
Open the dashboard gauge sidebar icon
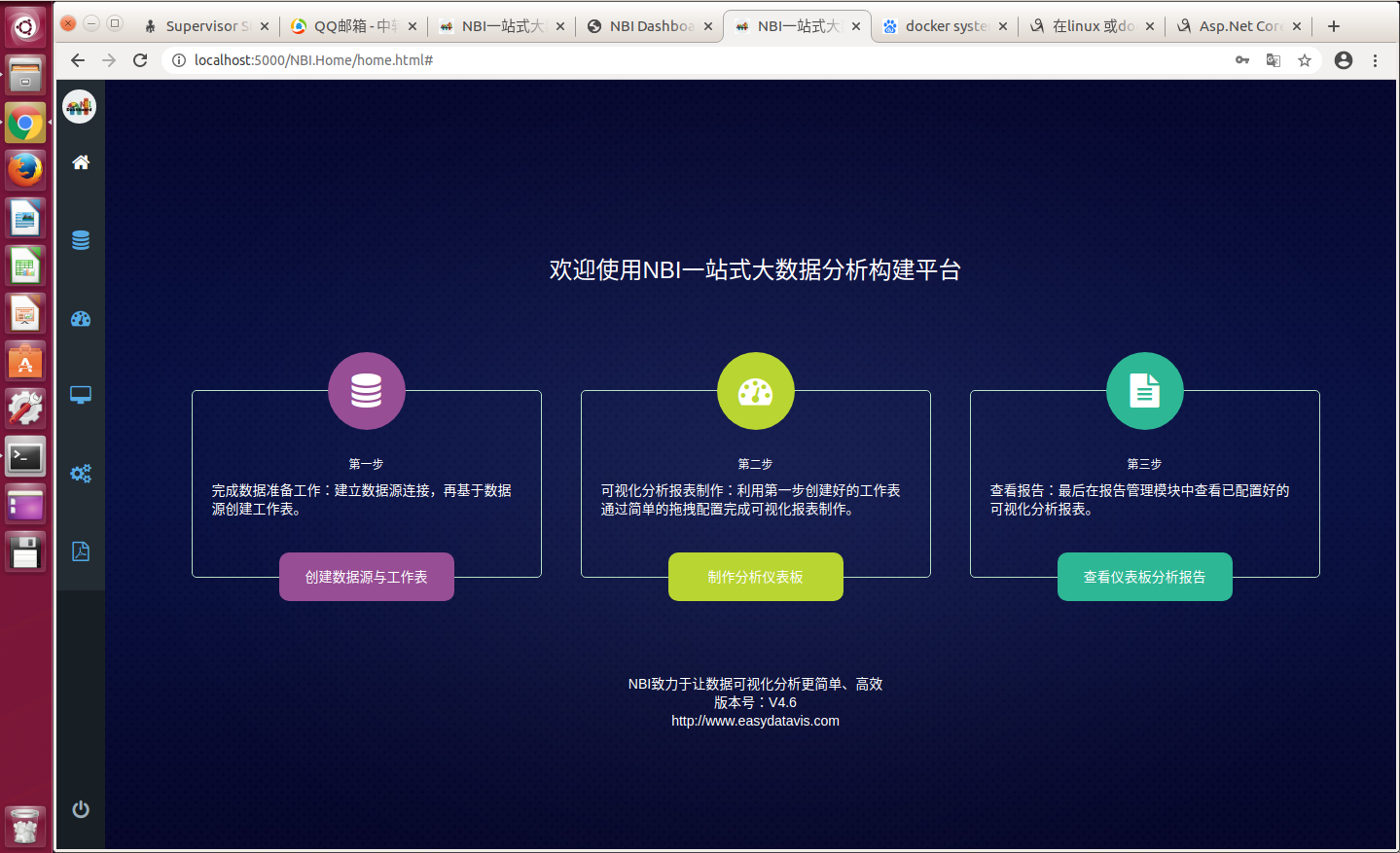(81, 318)
